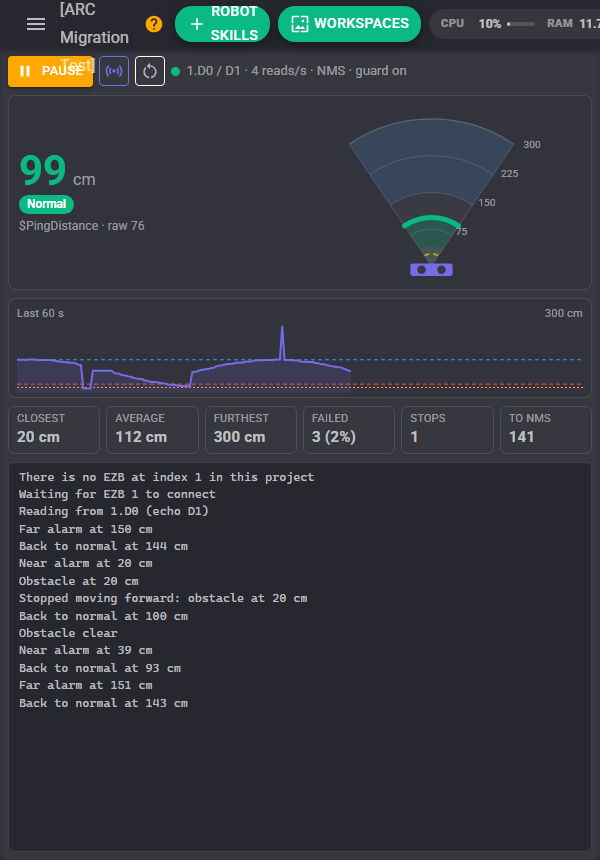Image resolution: width=600 pixels, height=860 pixels.
Task: Select the FURTHEST 300 cm stat card
Action: (x=251, y=430)
